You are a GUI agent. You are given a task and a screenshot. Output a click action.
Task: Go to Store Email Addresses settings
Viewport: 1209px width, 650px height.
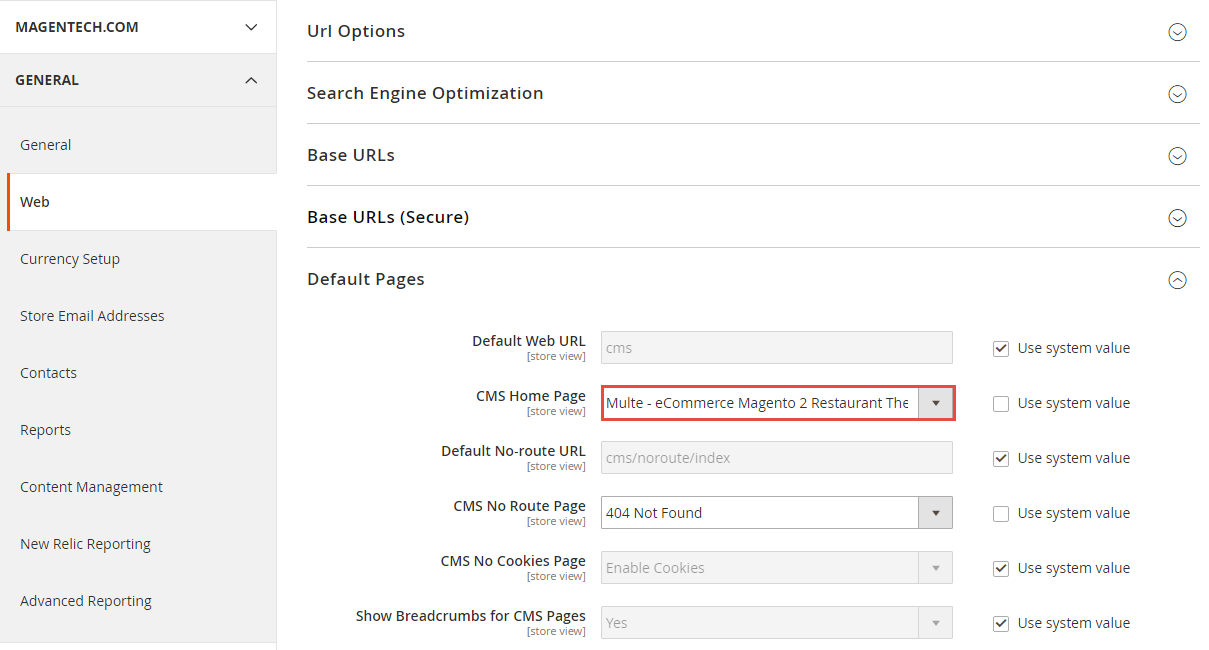[x=92, y=316]
